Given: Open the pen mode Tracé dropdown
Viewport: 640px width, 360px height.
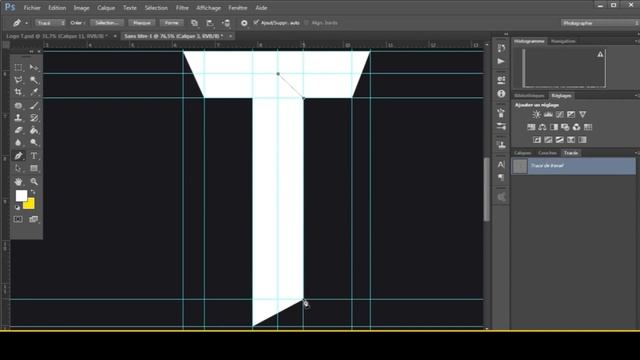Looking at the screenshot, I should (50, 23).
